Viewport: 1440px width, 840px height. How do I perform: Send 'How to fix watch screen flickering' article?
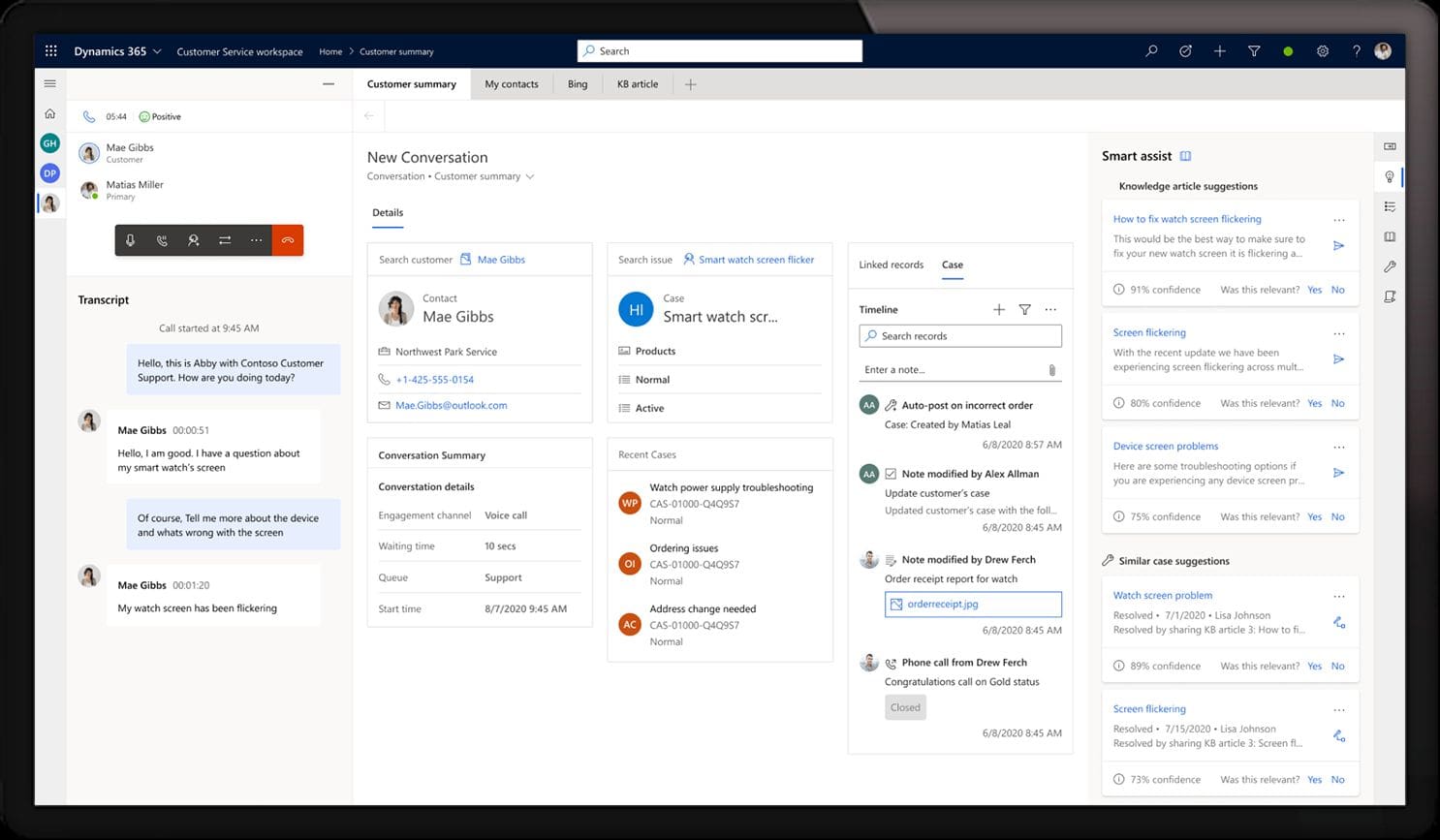point(1338,246)
